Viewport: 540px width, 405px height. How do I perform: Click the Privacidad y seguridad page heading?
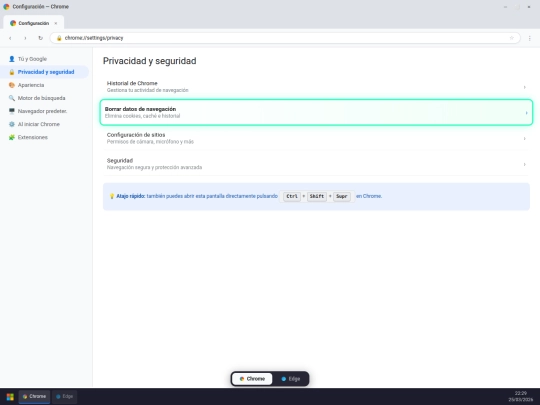[149, 61]
